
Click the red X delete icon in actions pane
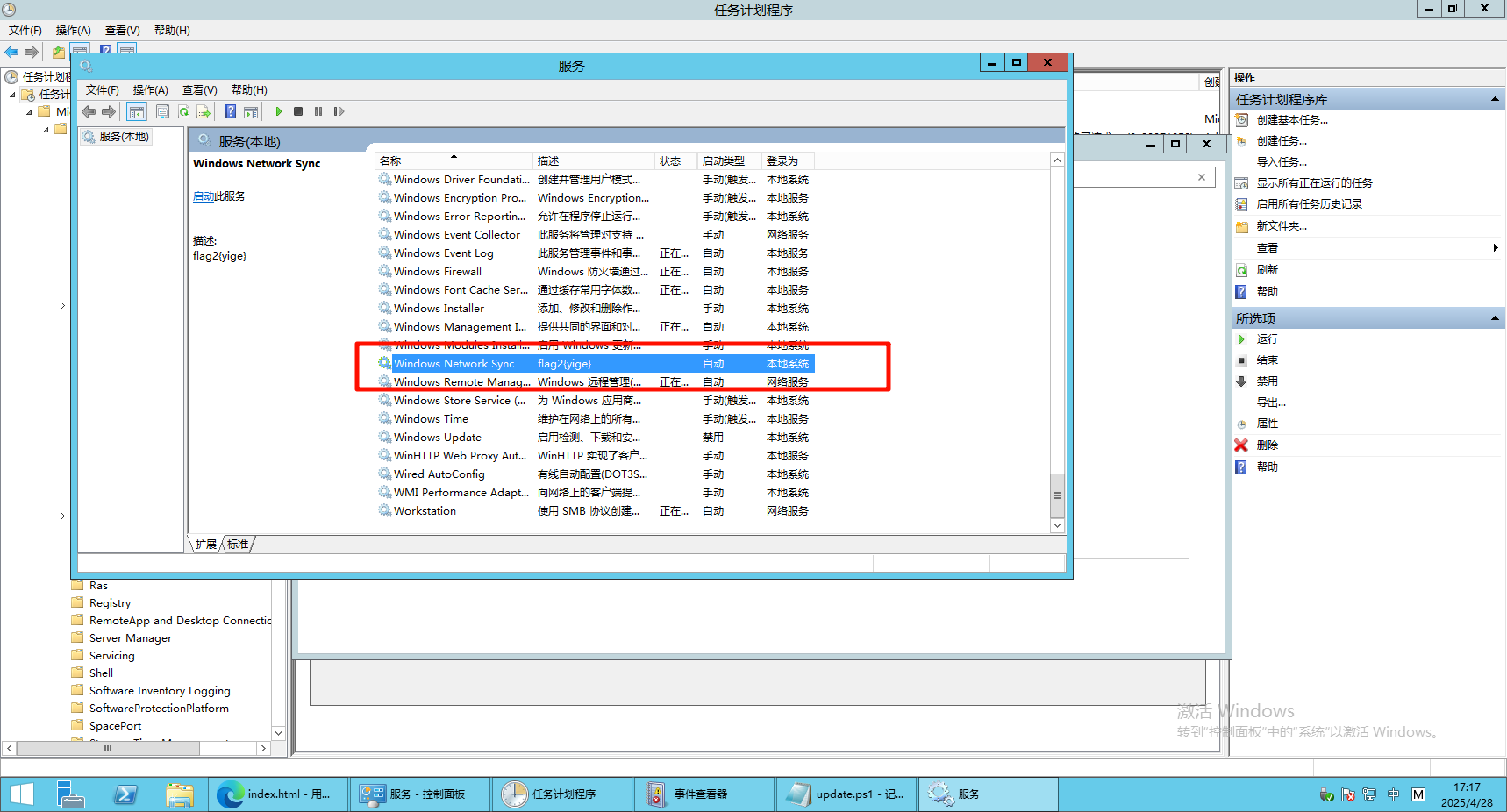(x=1241, y=445)
